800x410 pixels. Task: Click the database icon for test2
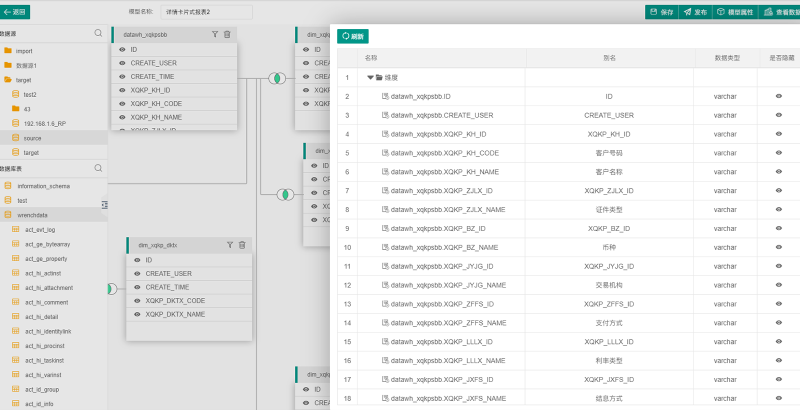[x=15, y=94]
